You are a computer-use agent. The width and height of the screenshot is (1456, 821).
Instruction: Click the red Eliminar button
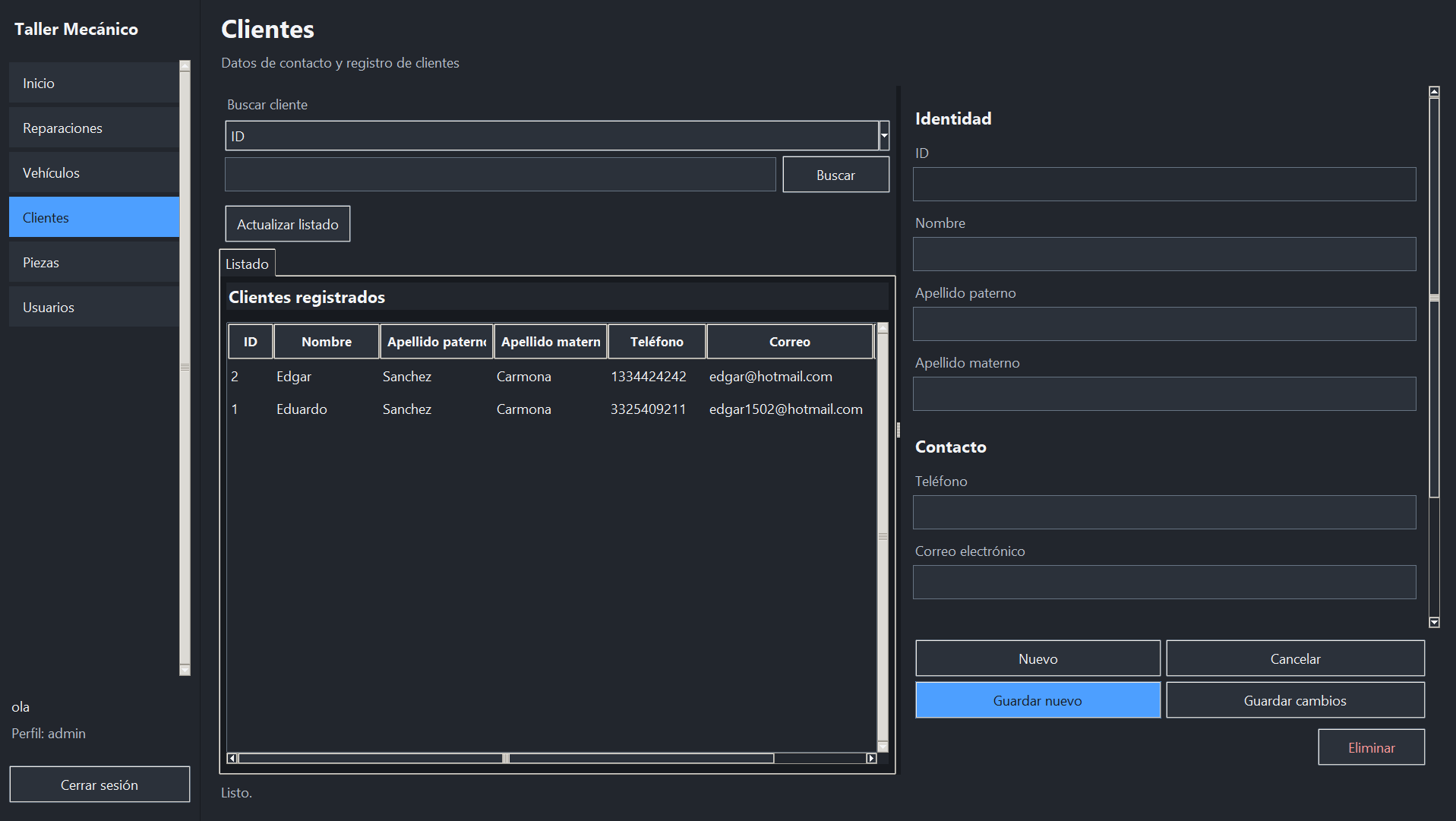[1371, 747]
